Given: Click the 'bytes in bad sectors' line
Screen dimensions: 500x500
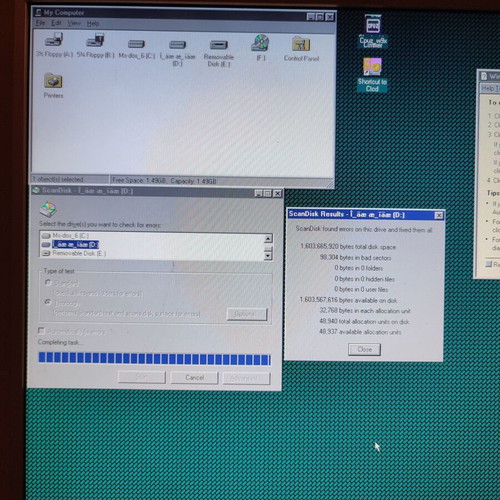Looking at the screenshot, I should pyautogui.click(x=355, y=257).
